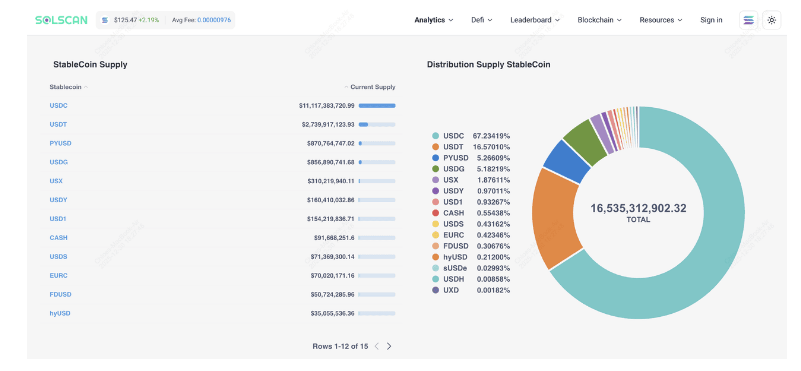Open the Blockchain menu
Screen dimensions: 801x371
pos(599,20)
